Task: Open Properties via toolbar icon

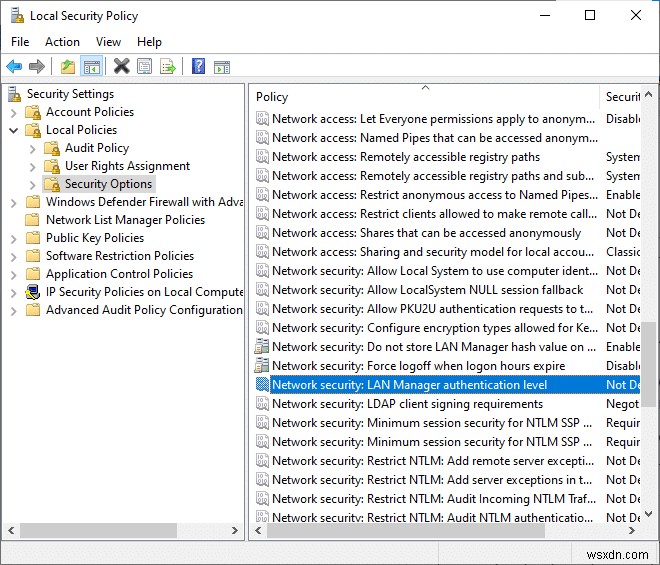Action: (x=145, y=67)
